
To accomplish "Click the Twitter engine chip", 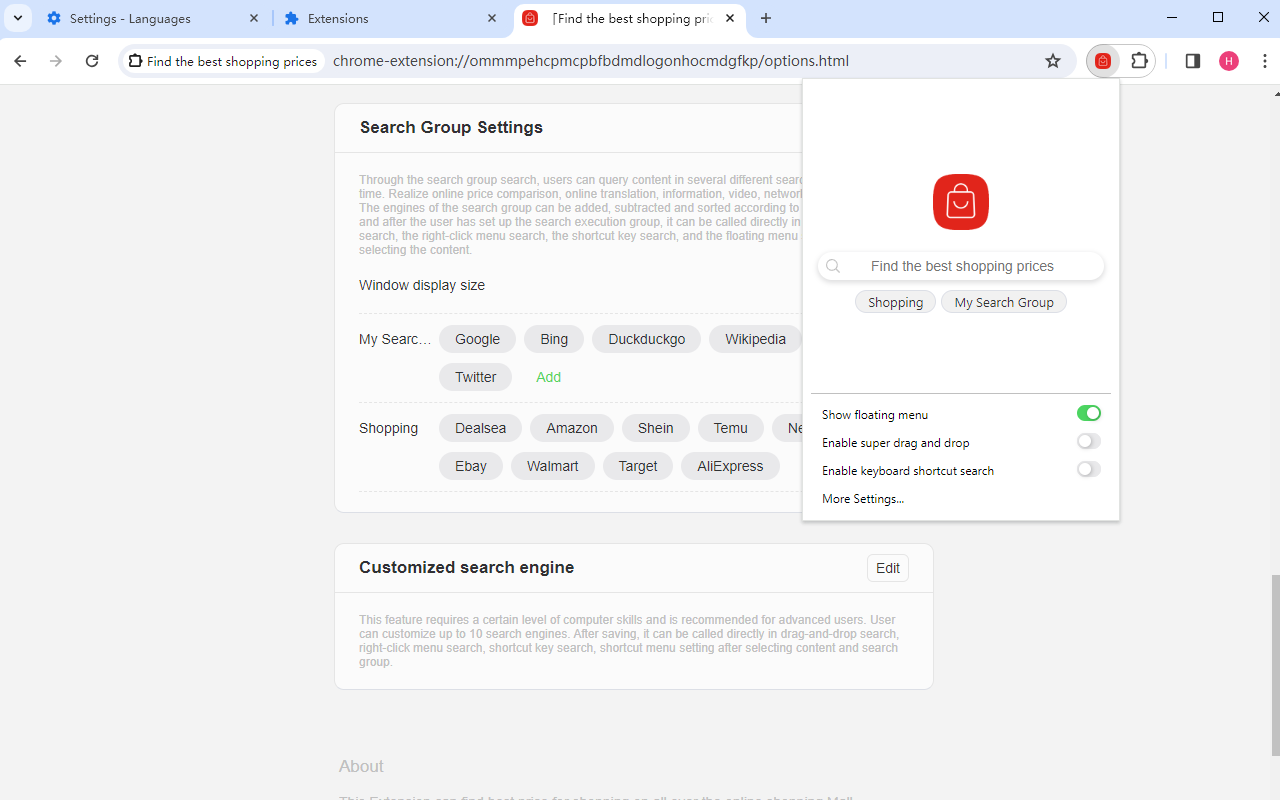I will [476, 377].
